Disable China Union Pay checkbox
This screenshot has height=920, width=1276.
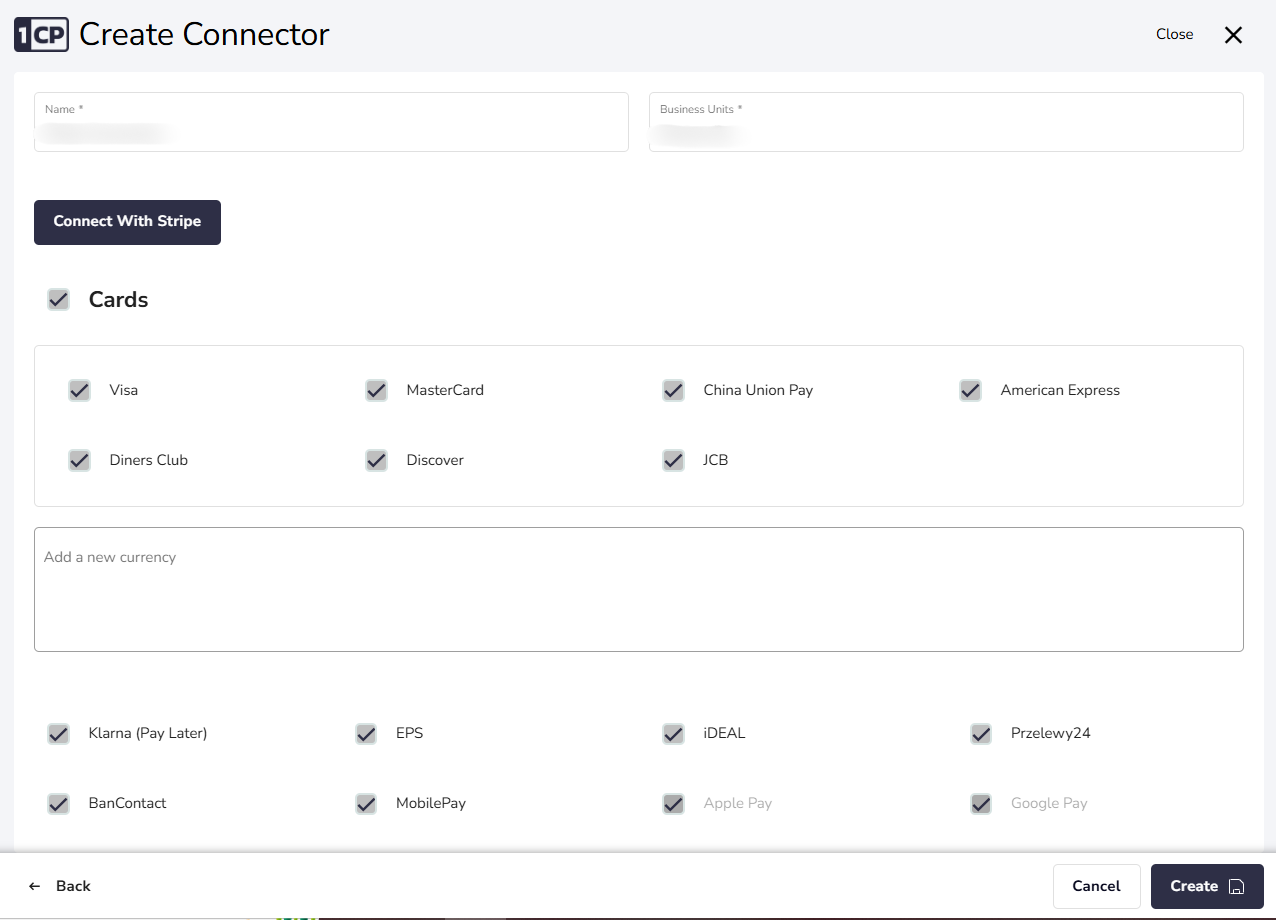point(674,390)
